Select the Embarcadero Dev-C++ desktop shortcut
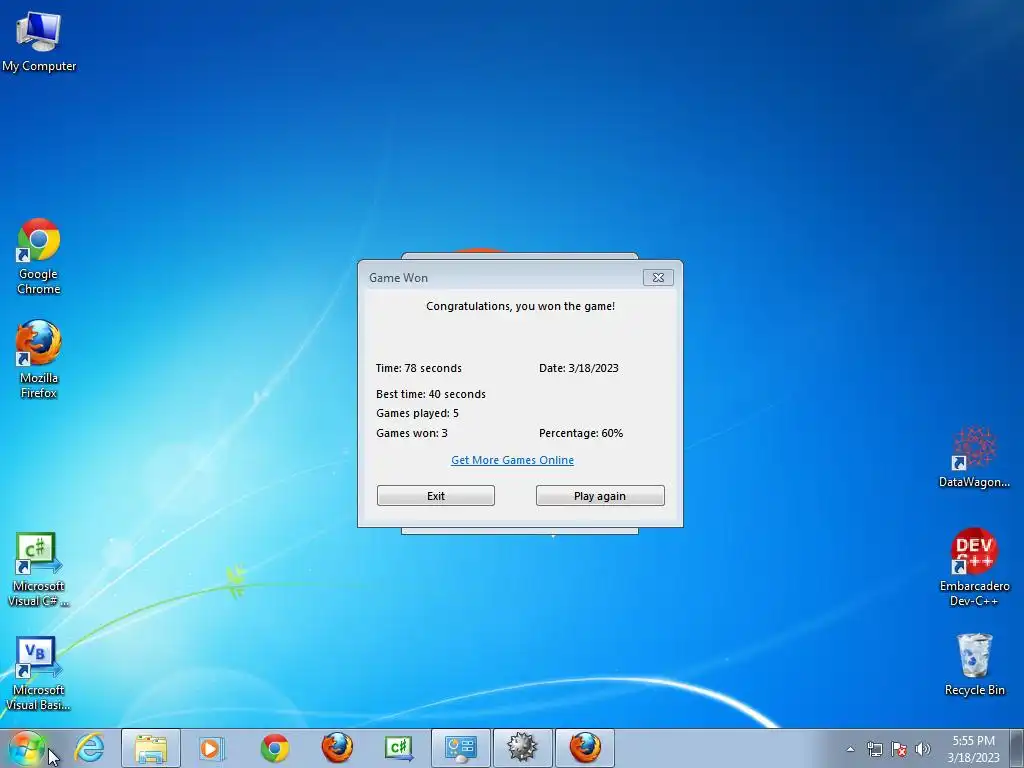Image resolution: width=1024 pixels, height=768 pixels. point(974,568)
